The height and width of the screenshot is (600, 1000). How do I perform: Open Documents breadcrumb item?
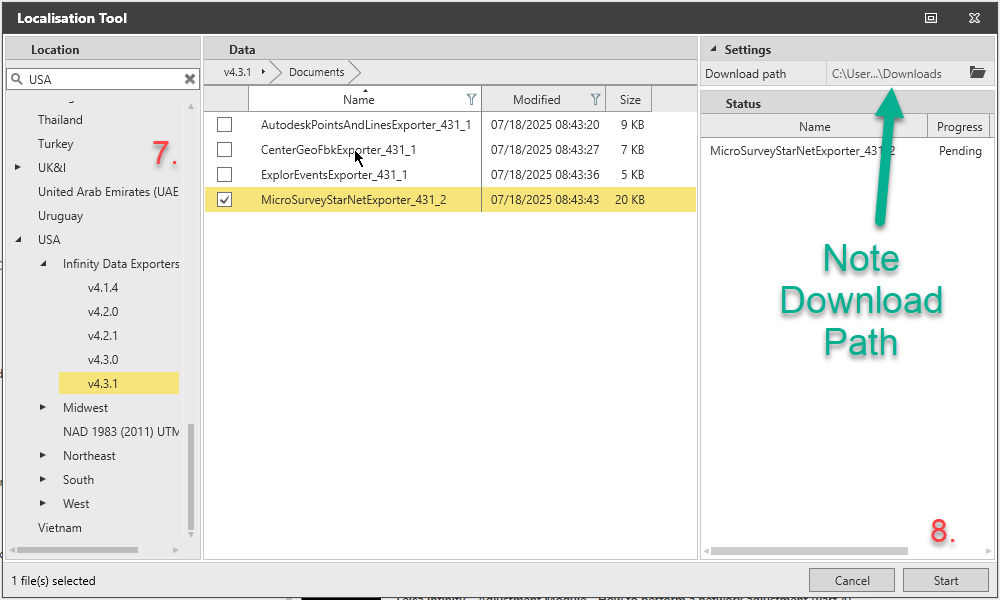(x=316, y=72)
